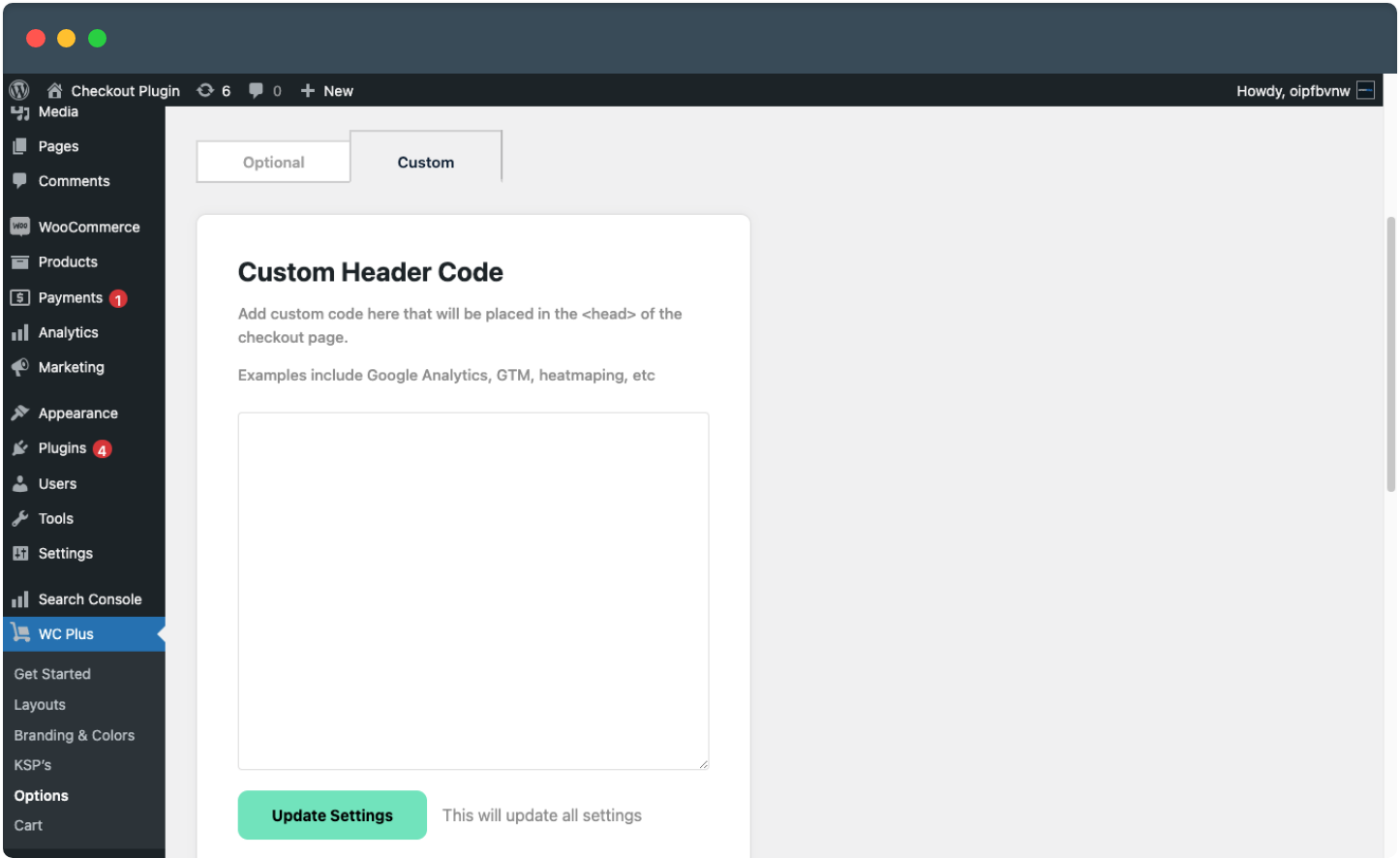Open the Analytics menu label
The image size is (1400, 858).
point(69,332)
